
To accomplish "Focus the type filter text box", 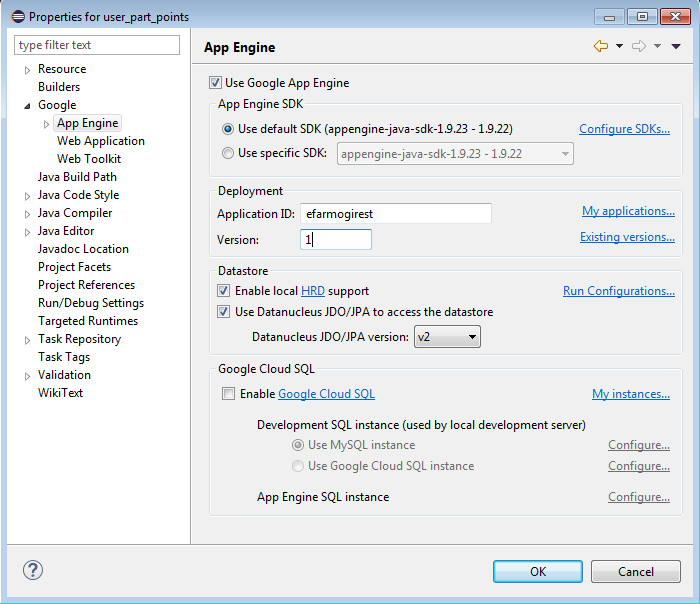I will pyautogui.click(x=97, y=45).
